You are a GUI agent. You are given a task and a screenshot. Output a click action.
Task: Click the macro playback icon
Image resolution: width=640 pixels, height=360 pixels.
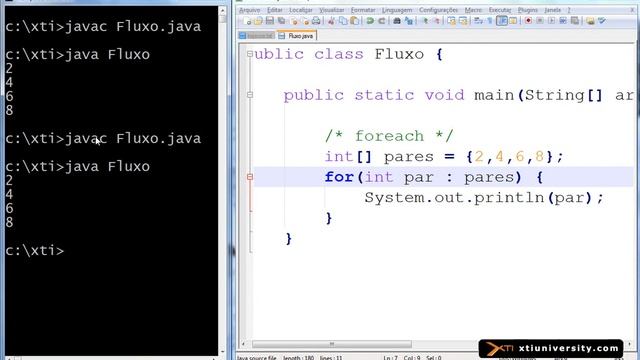click(x=551, y=21)
